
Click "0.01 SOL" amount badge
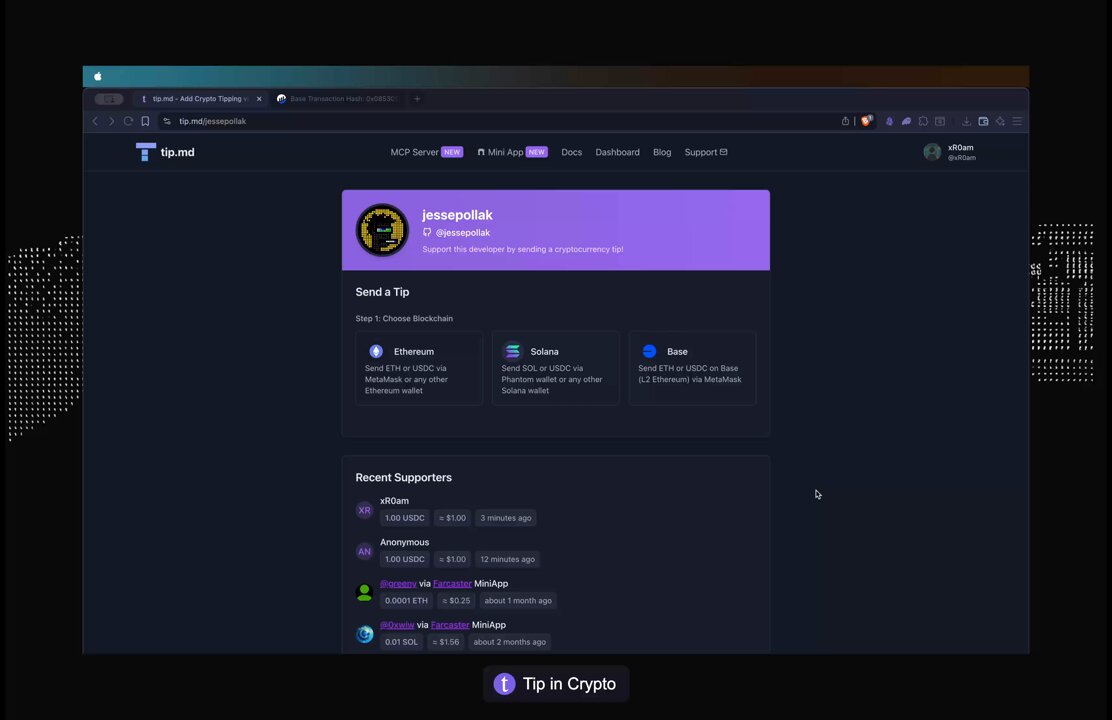pos(401,642)
